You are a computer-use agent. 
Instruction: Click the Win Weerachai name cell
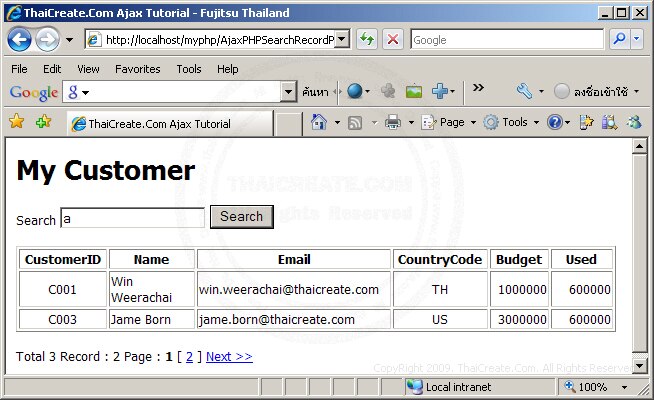coord(152,289)
